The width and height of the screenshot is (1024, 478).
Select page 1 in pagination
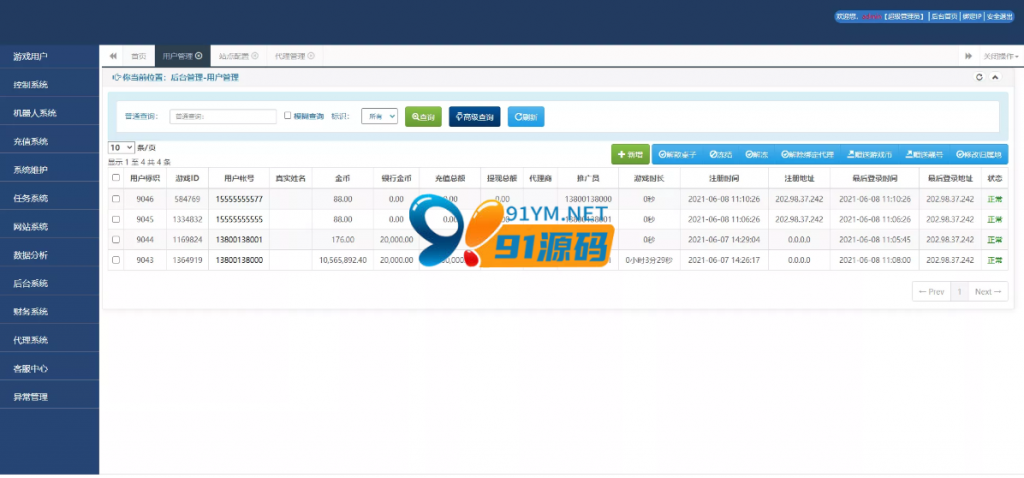coord(959,292)
